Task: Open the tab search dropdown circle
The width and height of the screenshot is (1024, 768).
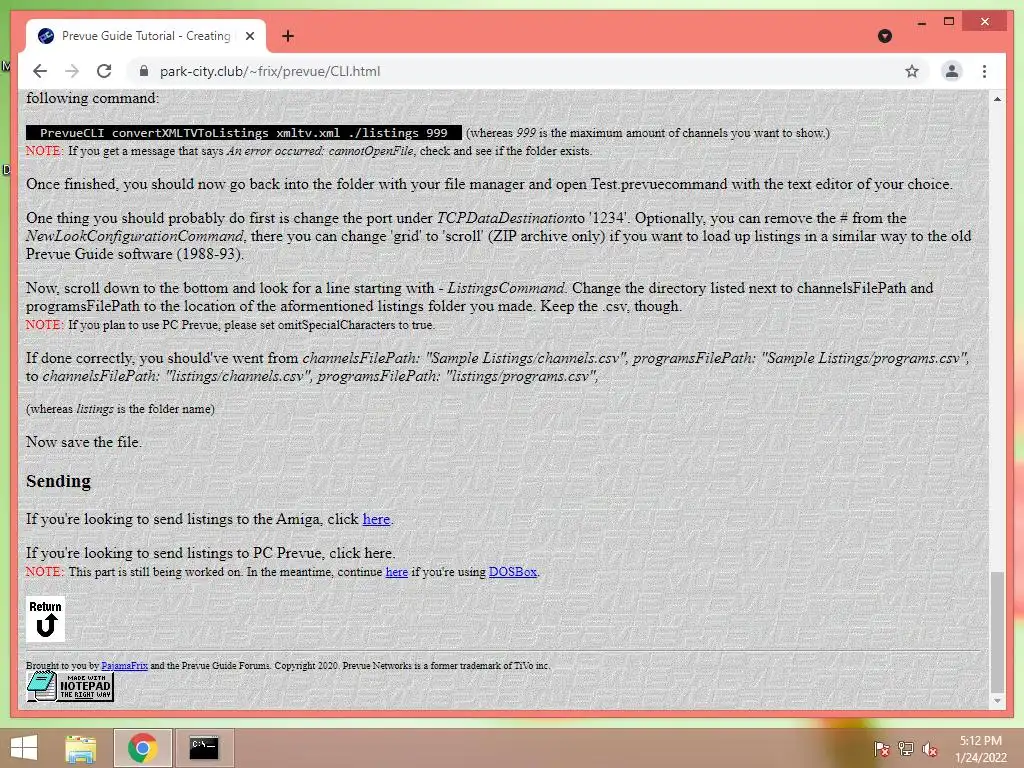Action: coord(885,36)
